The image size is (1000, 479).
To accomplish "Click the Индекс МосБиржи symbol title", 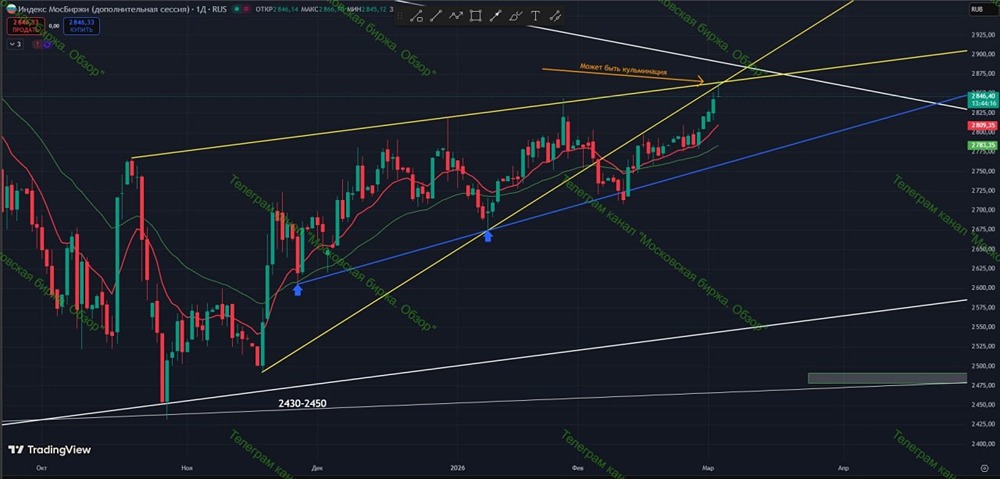I will coord(104,10).
